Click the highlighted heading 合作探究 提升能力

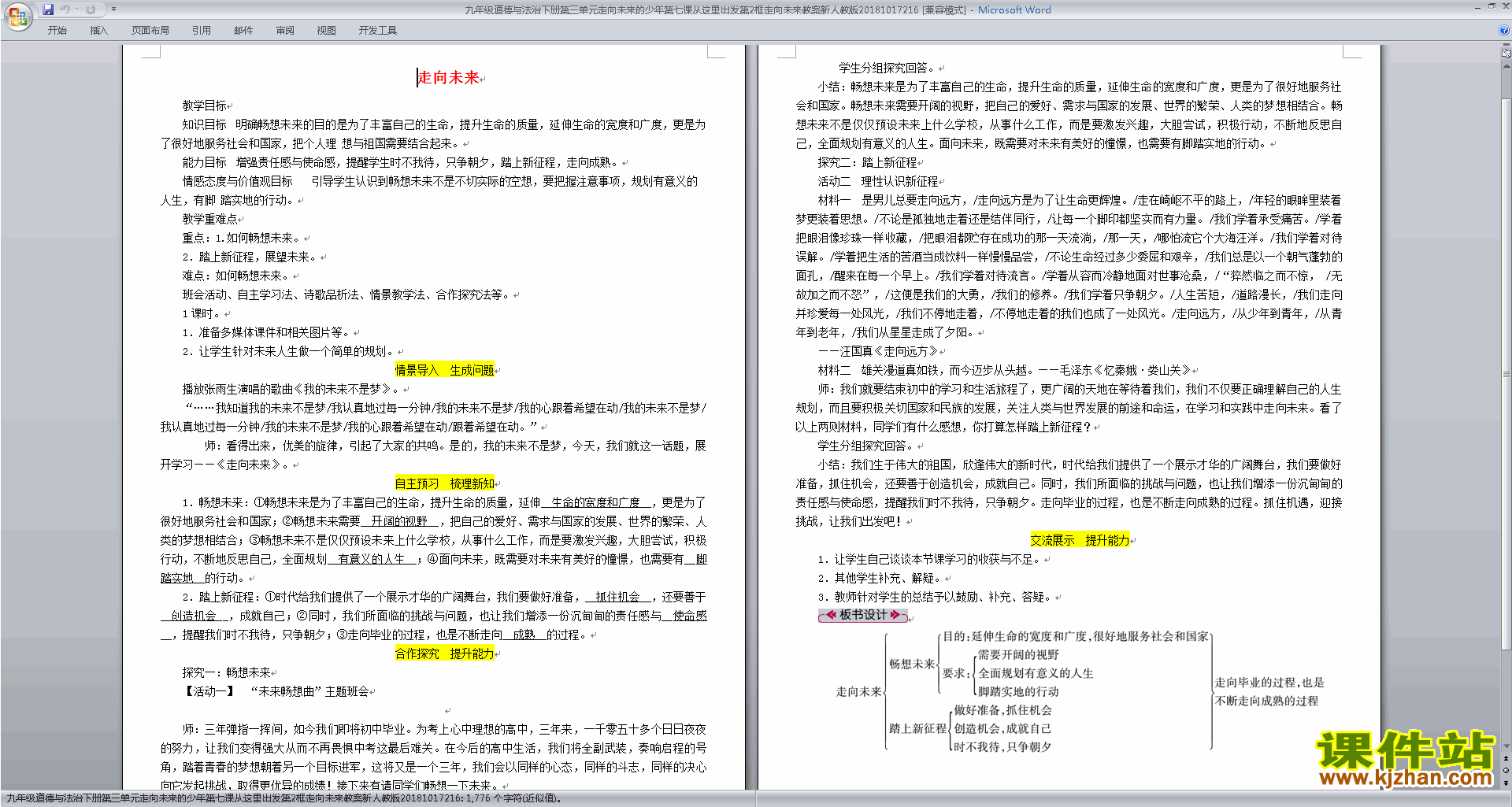[x=444, y=653]
